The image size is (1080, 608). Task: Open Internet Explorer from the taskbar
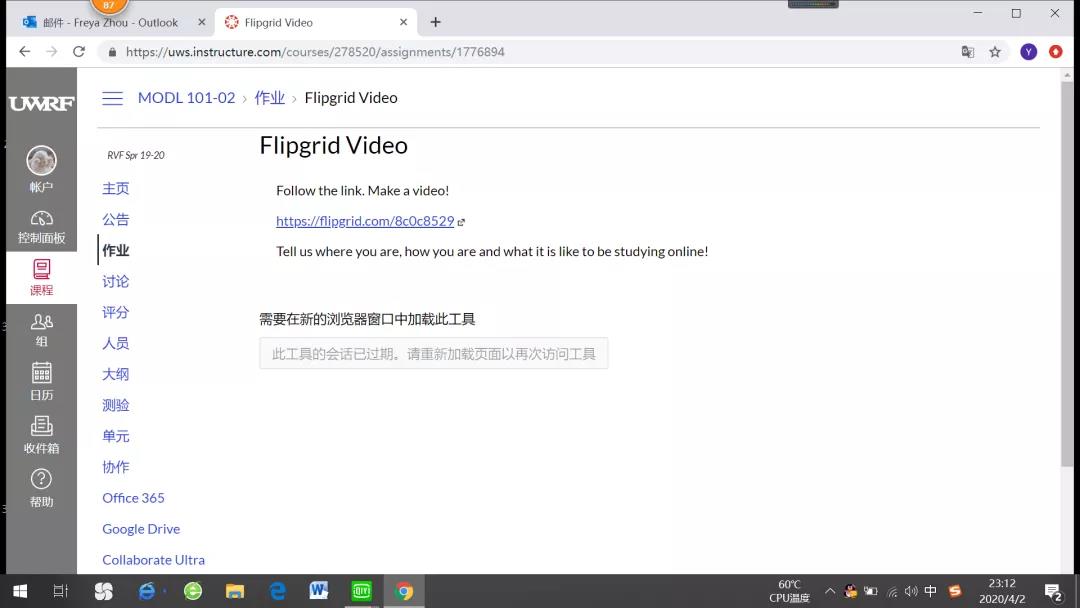coord(147,591)
